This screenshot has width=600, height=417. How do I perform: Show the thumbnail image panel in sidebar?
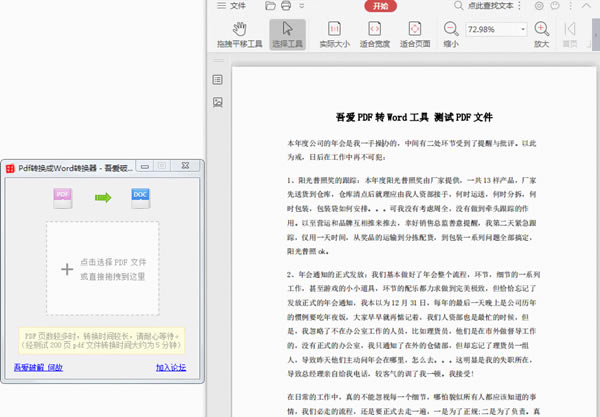tap(217, 102)
